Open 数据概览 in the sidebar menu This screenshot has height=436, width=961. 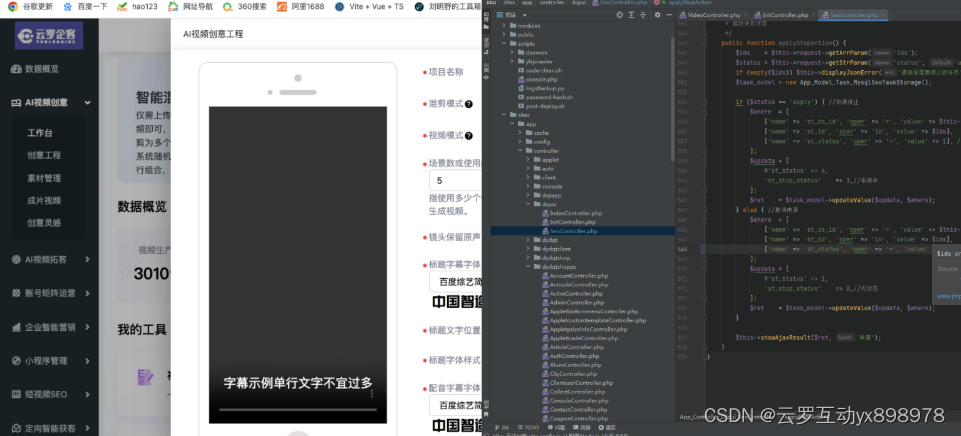pos(35,69)
